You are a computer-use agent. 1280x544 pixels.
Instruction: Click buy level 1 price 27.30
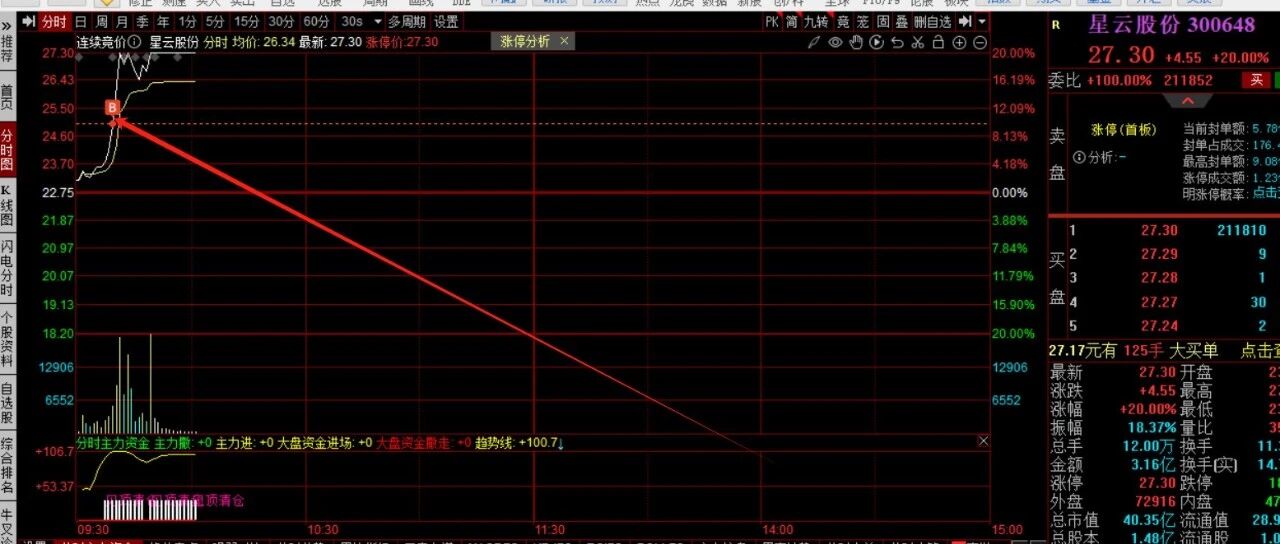(x=1159, y=230)
